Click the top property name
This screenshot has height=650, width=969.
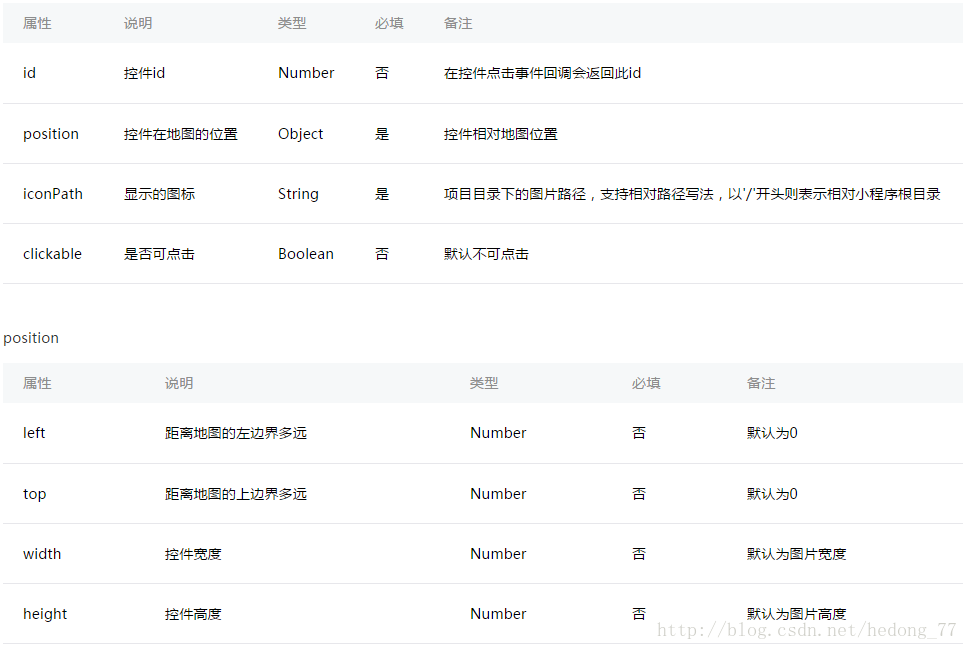(34, 493)
